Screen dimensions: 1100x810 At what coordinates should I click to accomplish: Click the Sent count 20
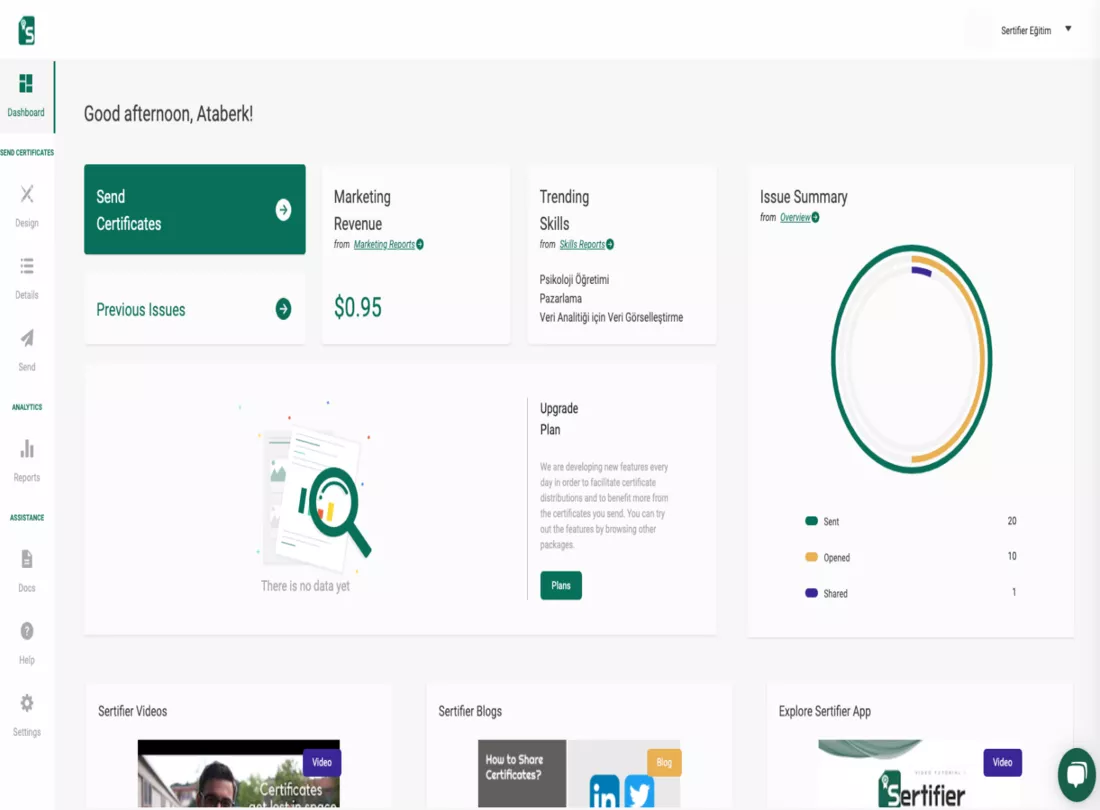pyautogui.click(x=1012, y=521)
